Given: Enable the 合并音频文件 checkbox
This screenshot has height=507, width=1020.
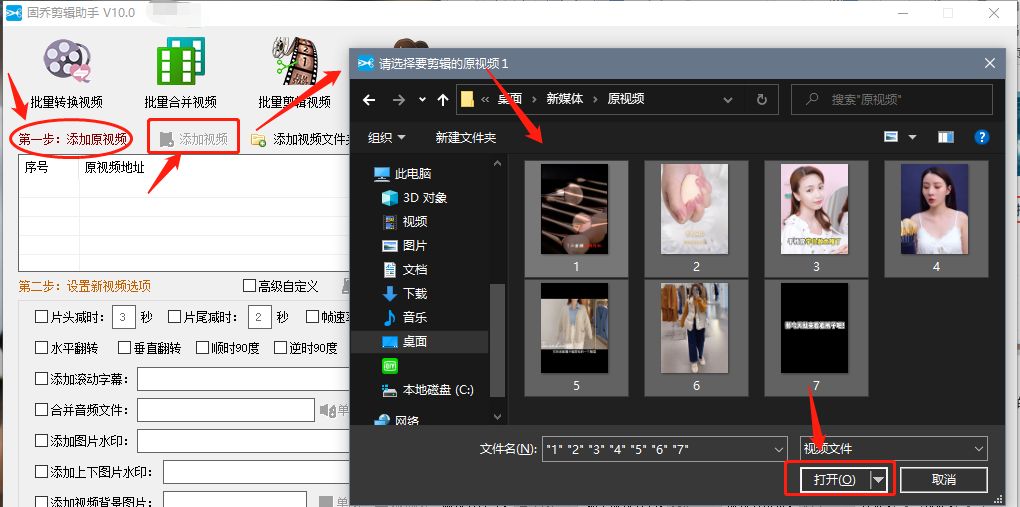Looking at the screenshot, I should (x=40, y=409).
